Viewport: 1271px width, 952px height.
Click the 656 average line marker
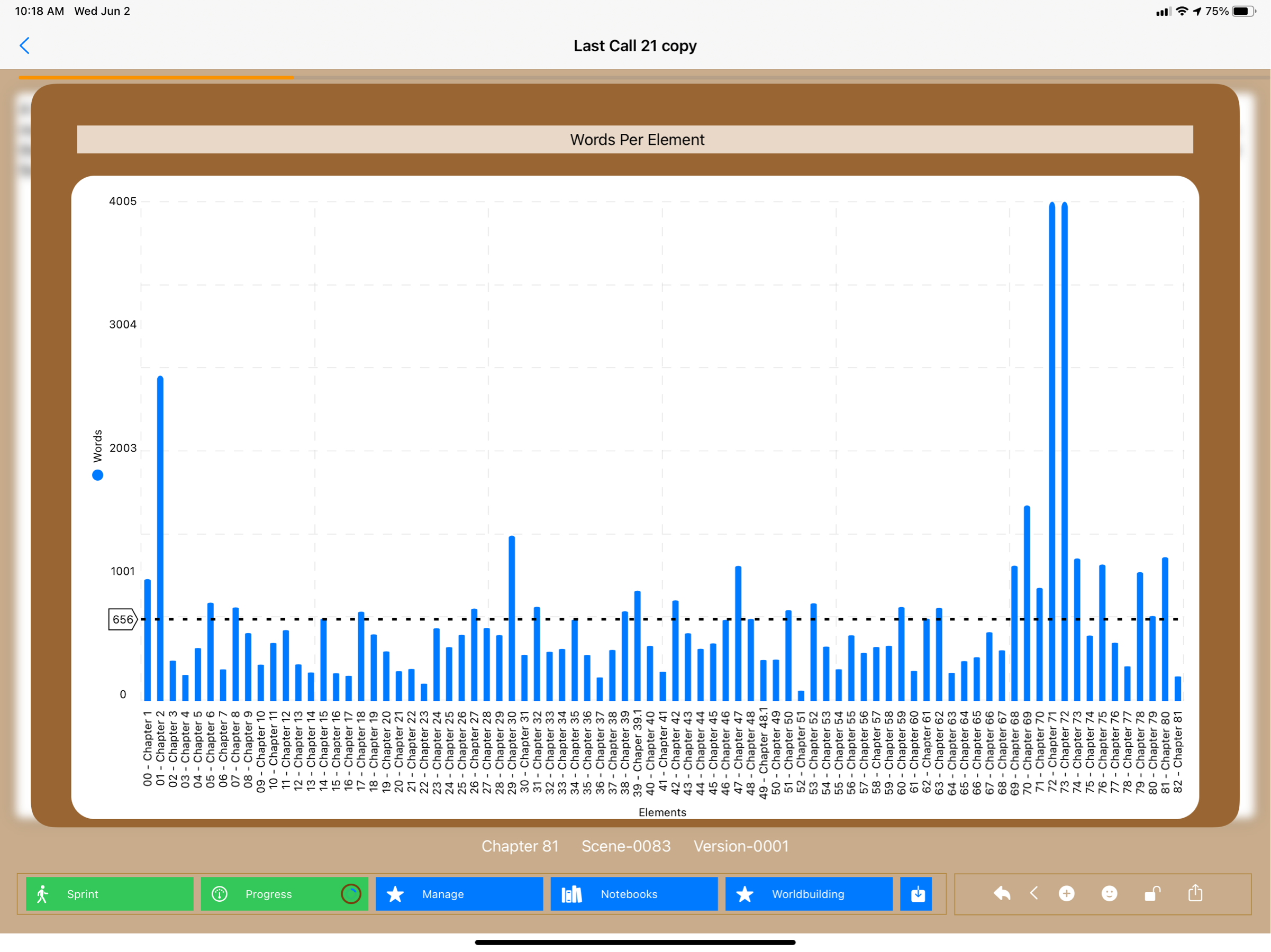[122, 619]
